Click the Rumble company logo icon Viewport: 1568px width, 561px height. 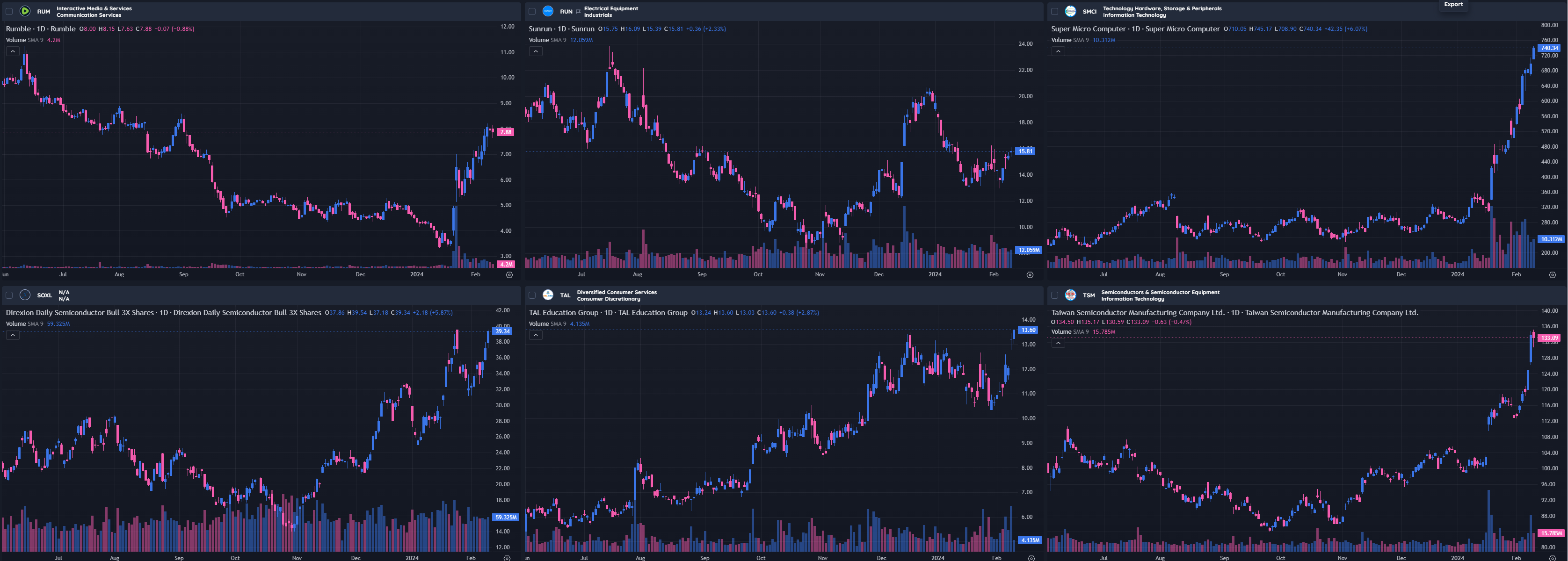pyautogui.click(x=25, y=11)
